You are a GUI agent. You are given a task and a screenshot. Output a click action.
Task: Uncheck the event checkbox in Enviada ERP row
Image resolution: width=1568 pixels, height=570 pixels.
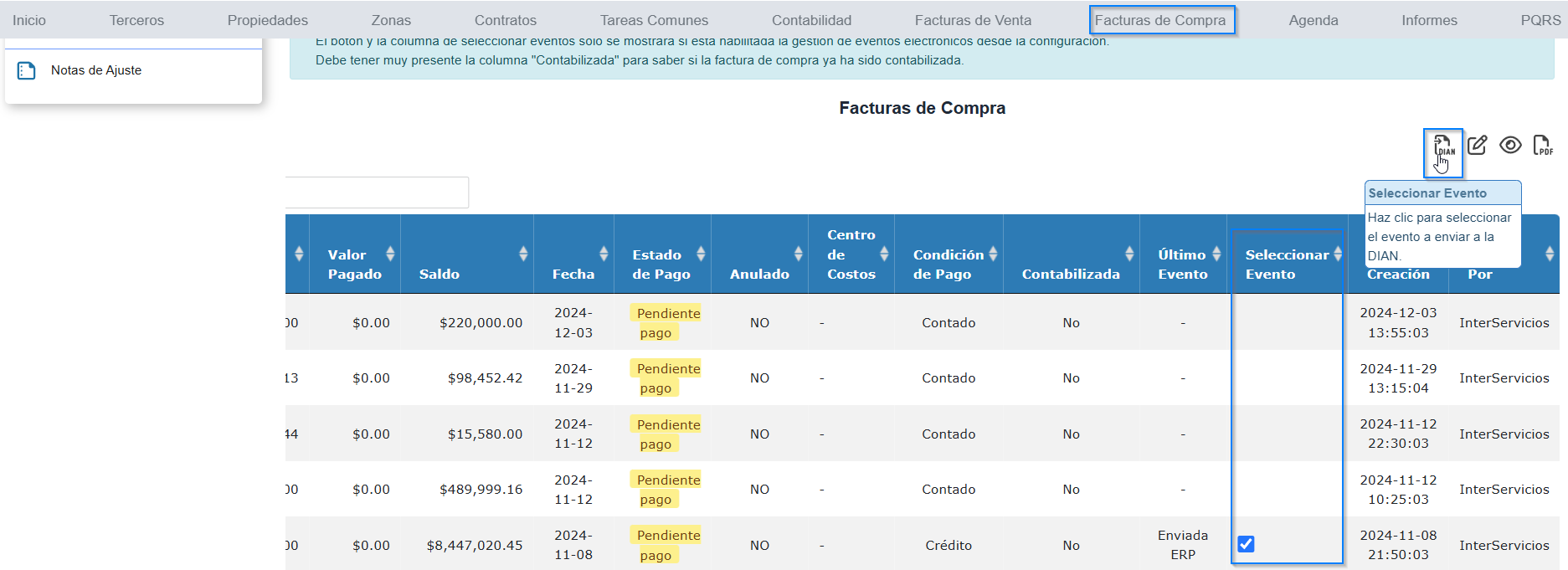1246,544
